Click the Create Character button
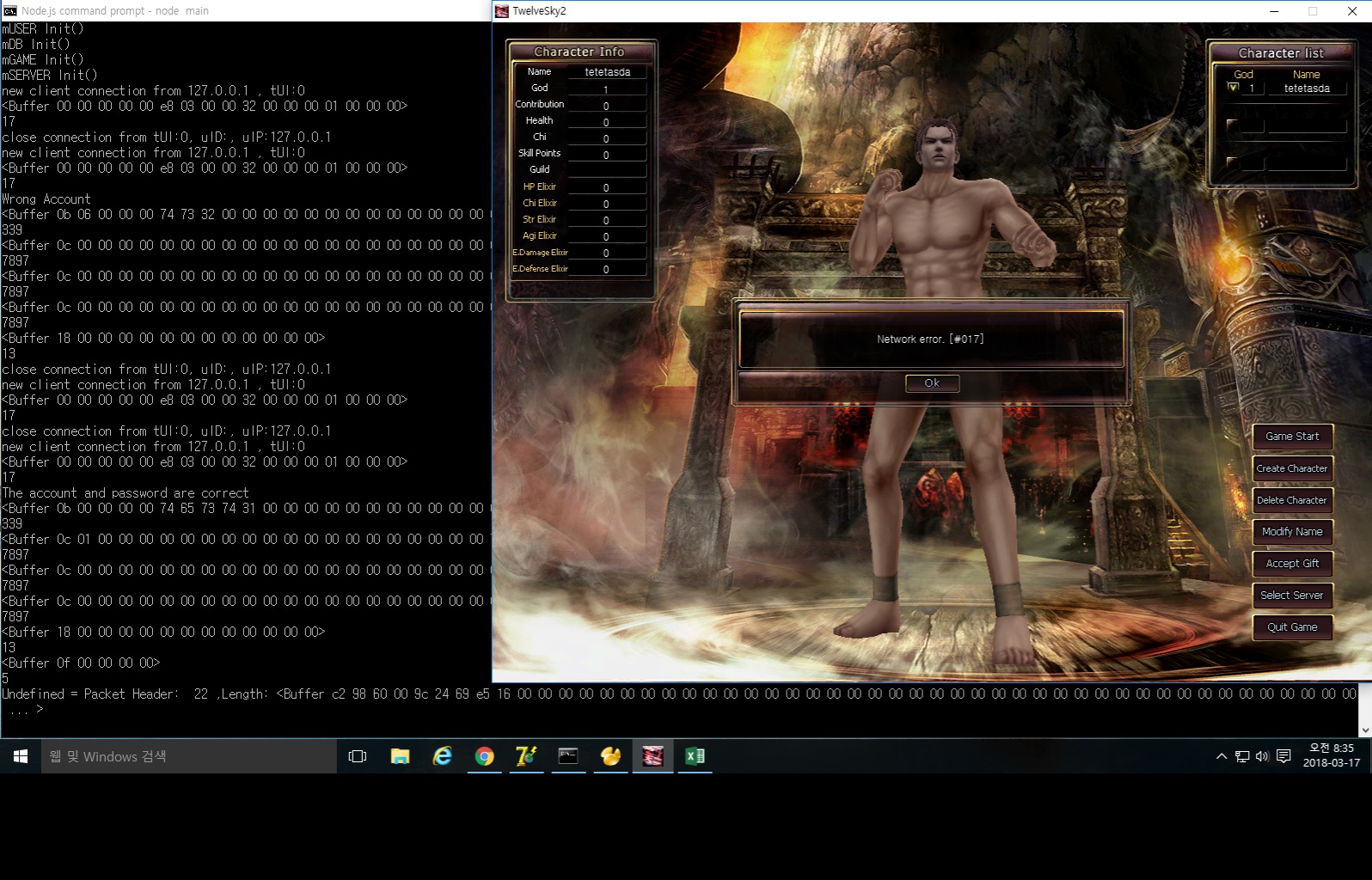 click(1292, 468)
